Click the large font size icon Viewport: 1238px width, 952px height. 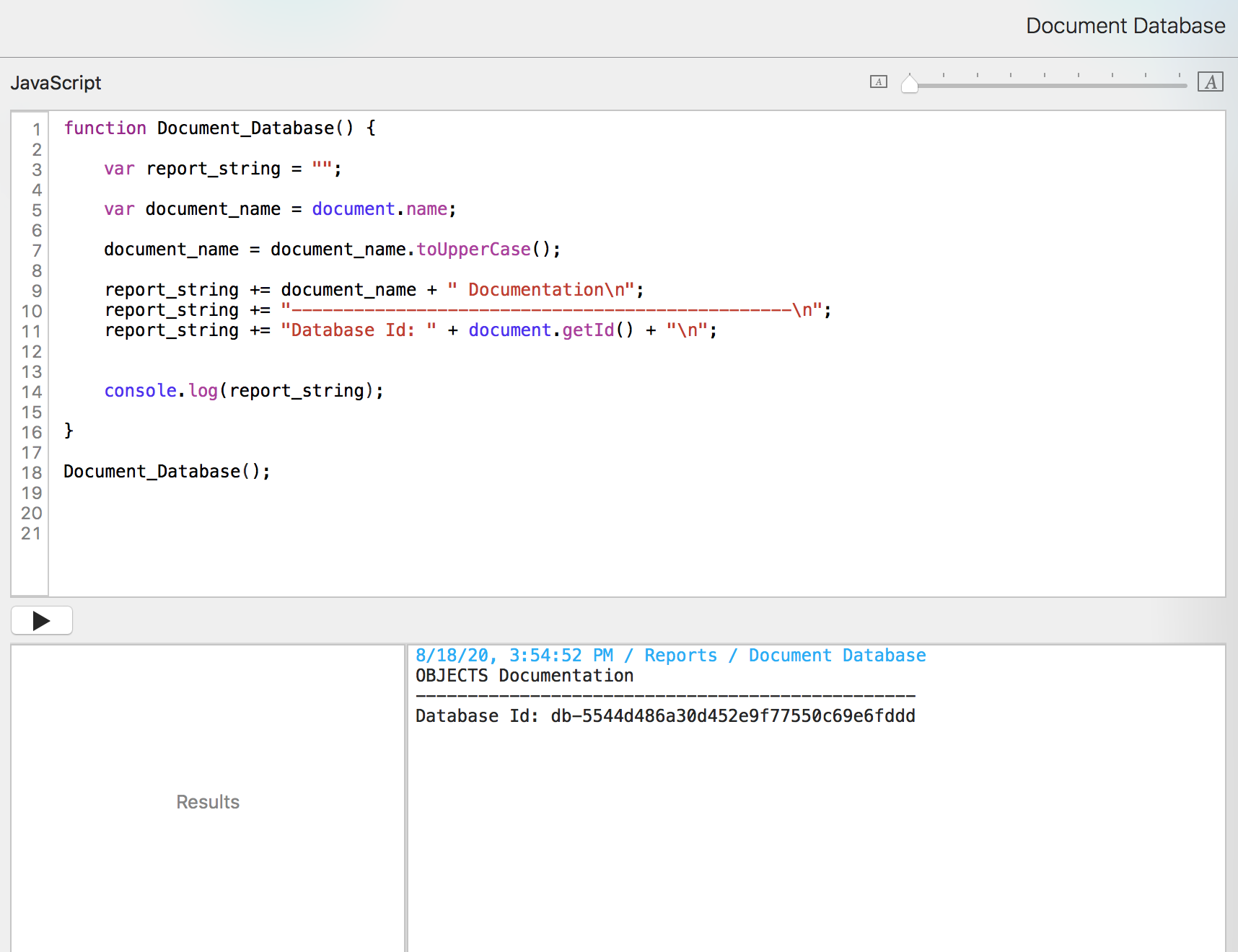pos(1210,82)
